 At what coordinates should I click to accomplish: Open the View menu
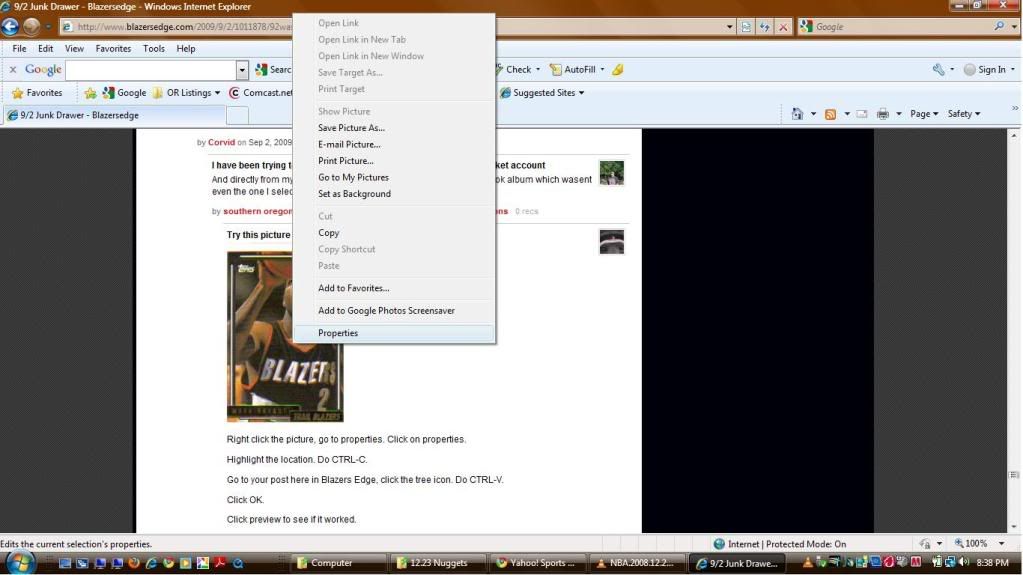click(74, 48)
